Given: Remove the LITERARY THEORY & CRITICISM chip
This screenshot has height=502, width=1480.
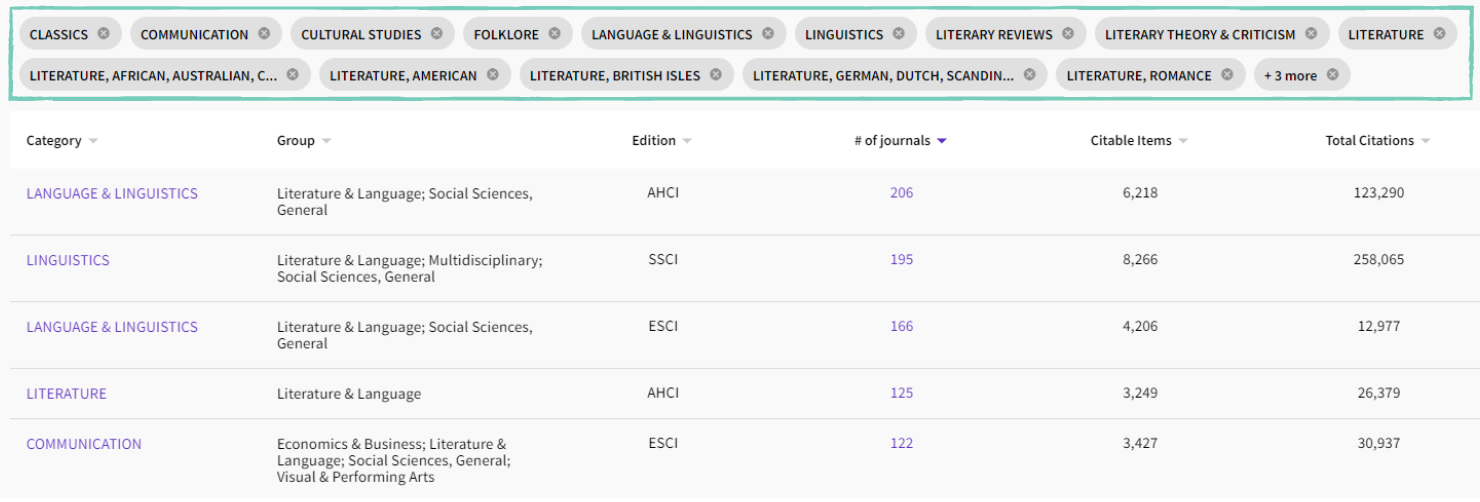Looking at the screenshot, I should [x=1311, y=34].
